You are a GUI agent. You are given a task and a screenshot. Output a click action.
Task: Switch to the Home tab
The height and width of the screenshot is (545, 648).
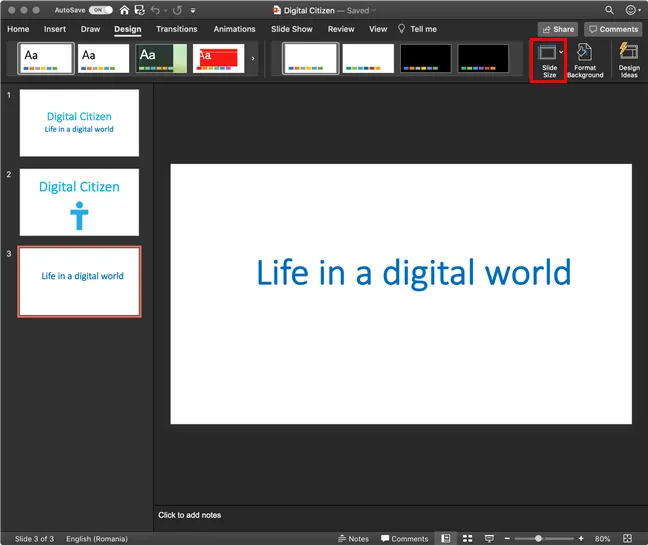pyautogui.click(x=18, y=29)
